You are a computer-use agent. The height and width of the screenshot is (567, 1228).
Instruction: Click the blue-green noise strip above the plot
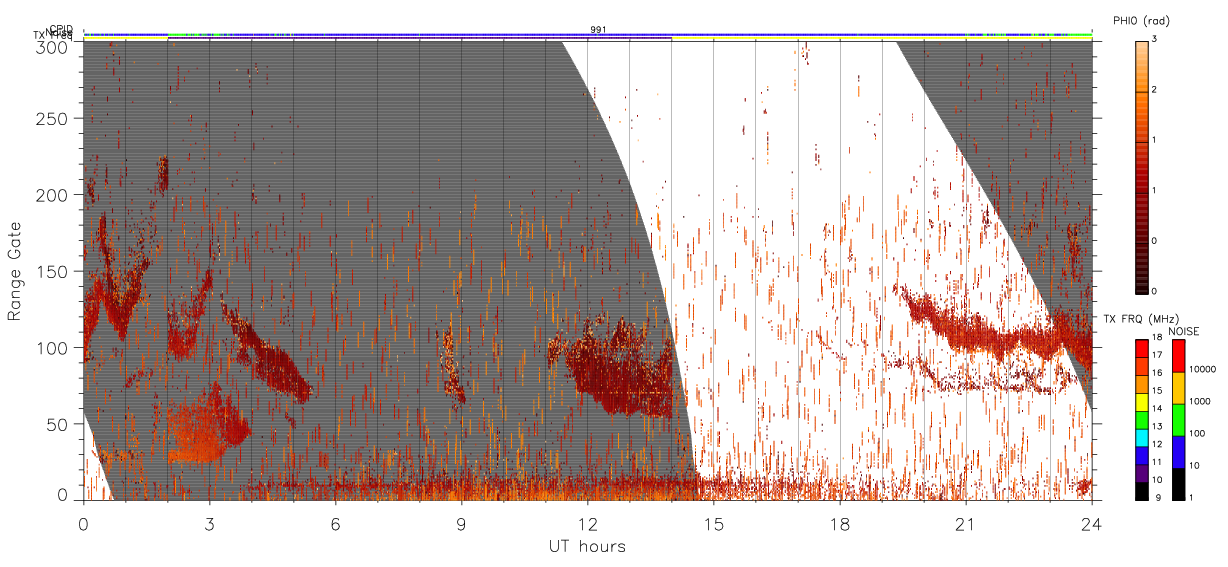(x=588, y=35)
